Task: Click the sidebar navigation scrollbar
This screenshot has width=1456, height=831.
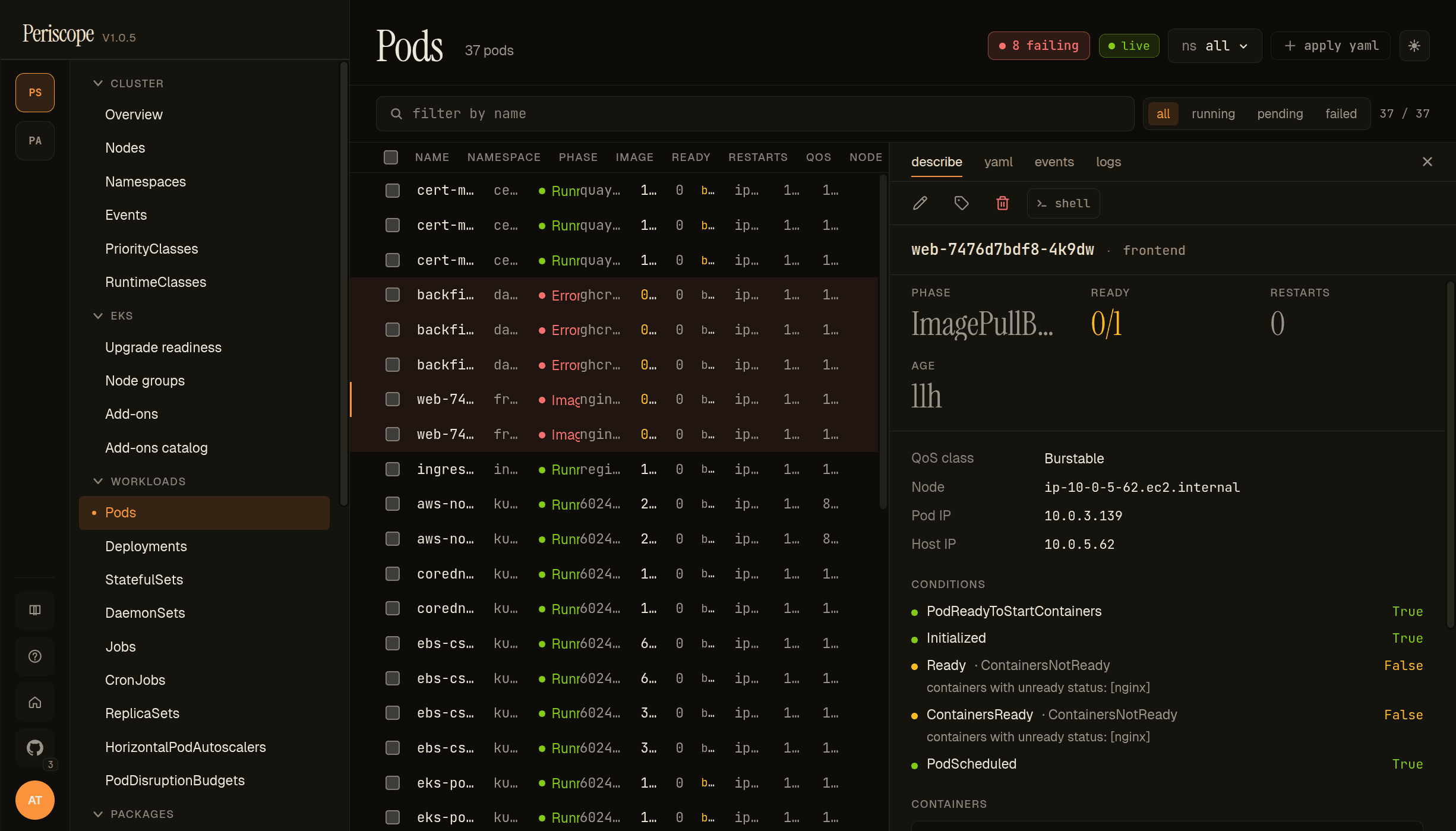Action: pos(343,283)
